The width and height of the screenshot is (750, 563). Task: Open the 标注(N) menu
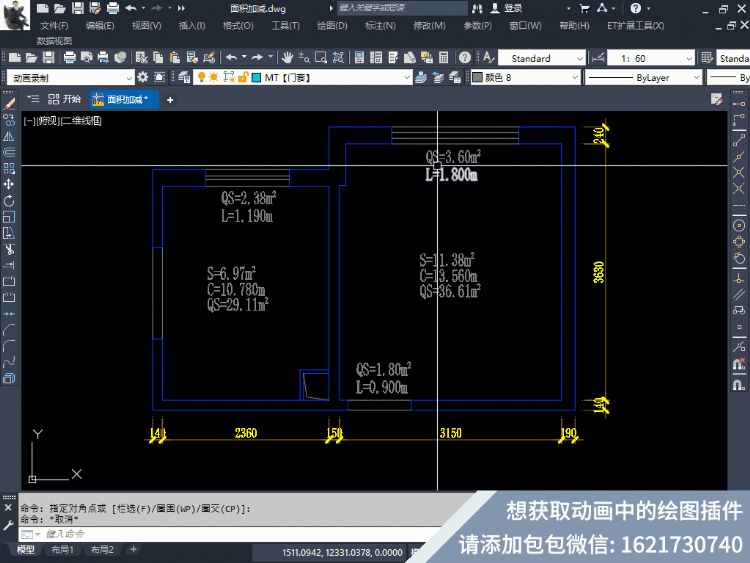click(x=380, y=25)
